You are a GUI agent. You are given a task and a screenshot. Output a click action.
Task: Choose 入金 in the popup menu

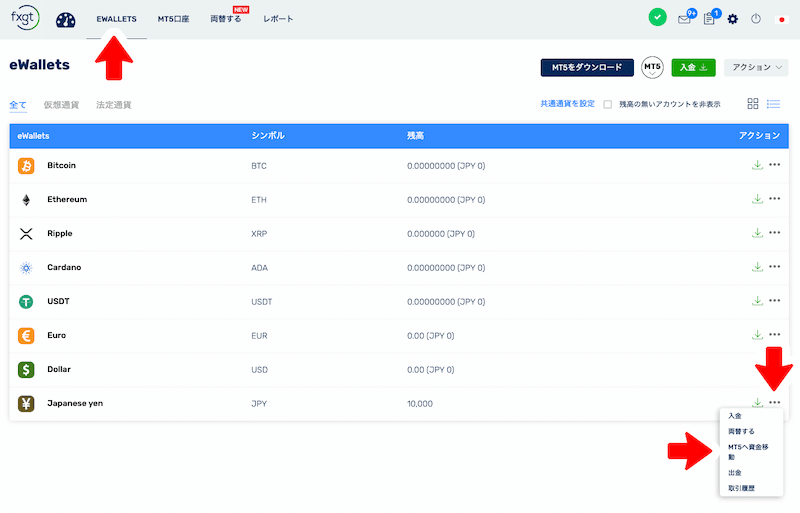pyautogui.click(x=735, y=416)
